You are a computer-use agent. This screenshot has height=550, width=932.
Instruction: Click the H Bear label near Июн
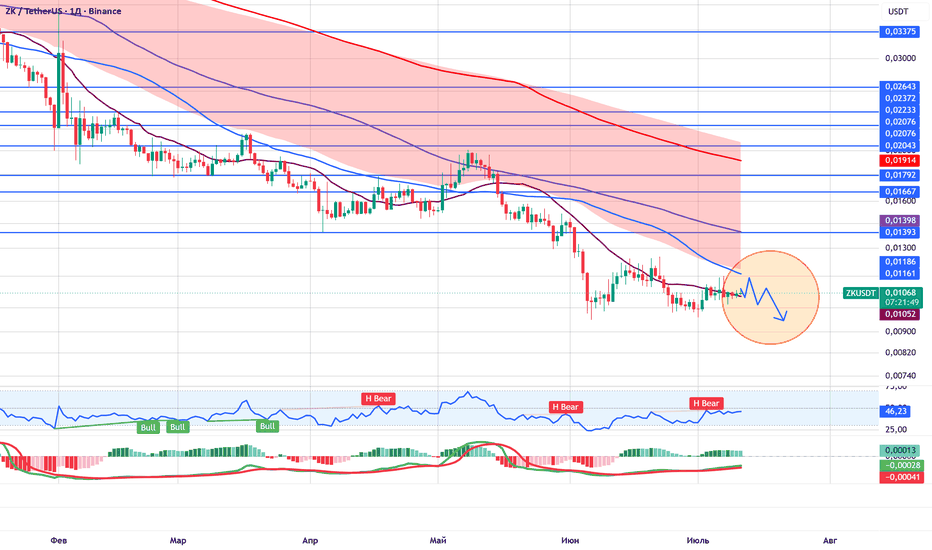[565, 407]
